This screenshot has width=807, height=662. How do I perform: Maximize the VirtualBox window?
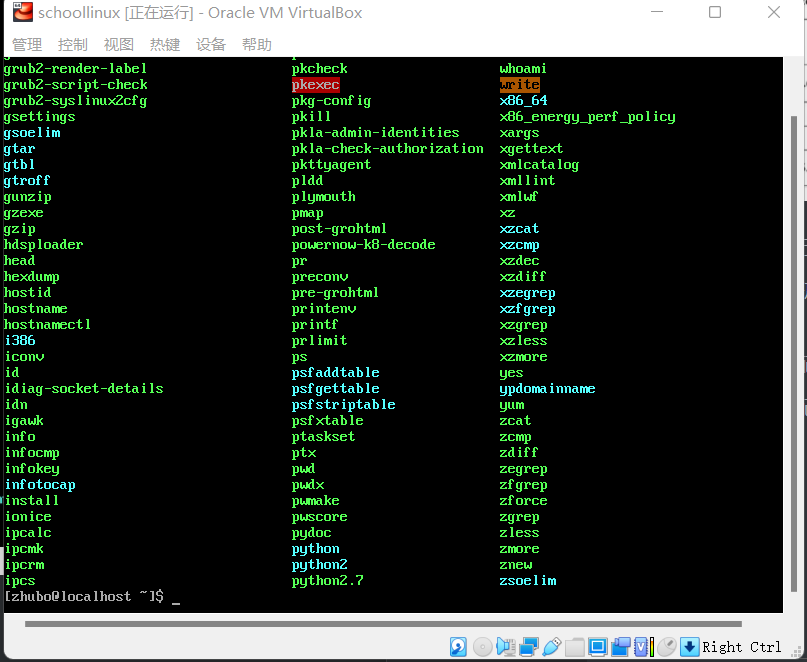pos(715,12)
